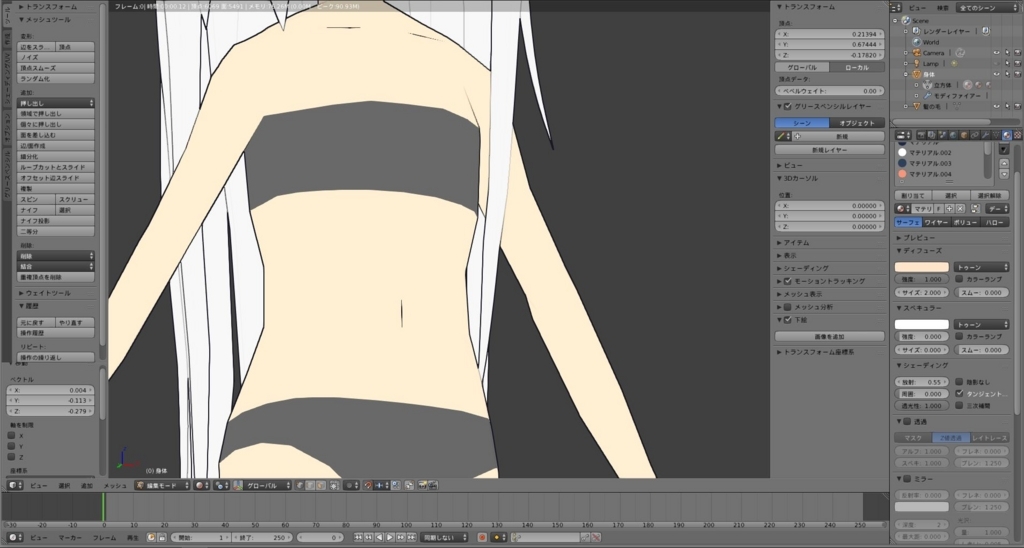This screenshot has width=1024, height=548.
Task: Jump to the last frame in timeline
Action: click(x=411, y=538)
